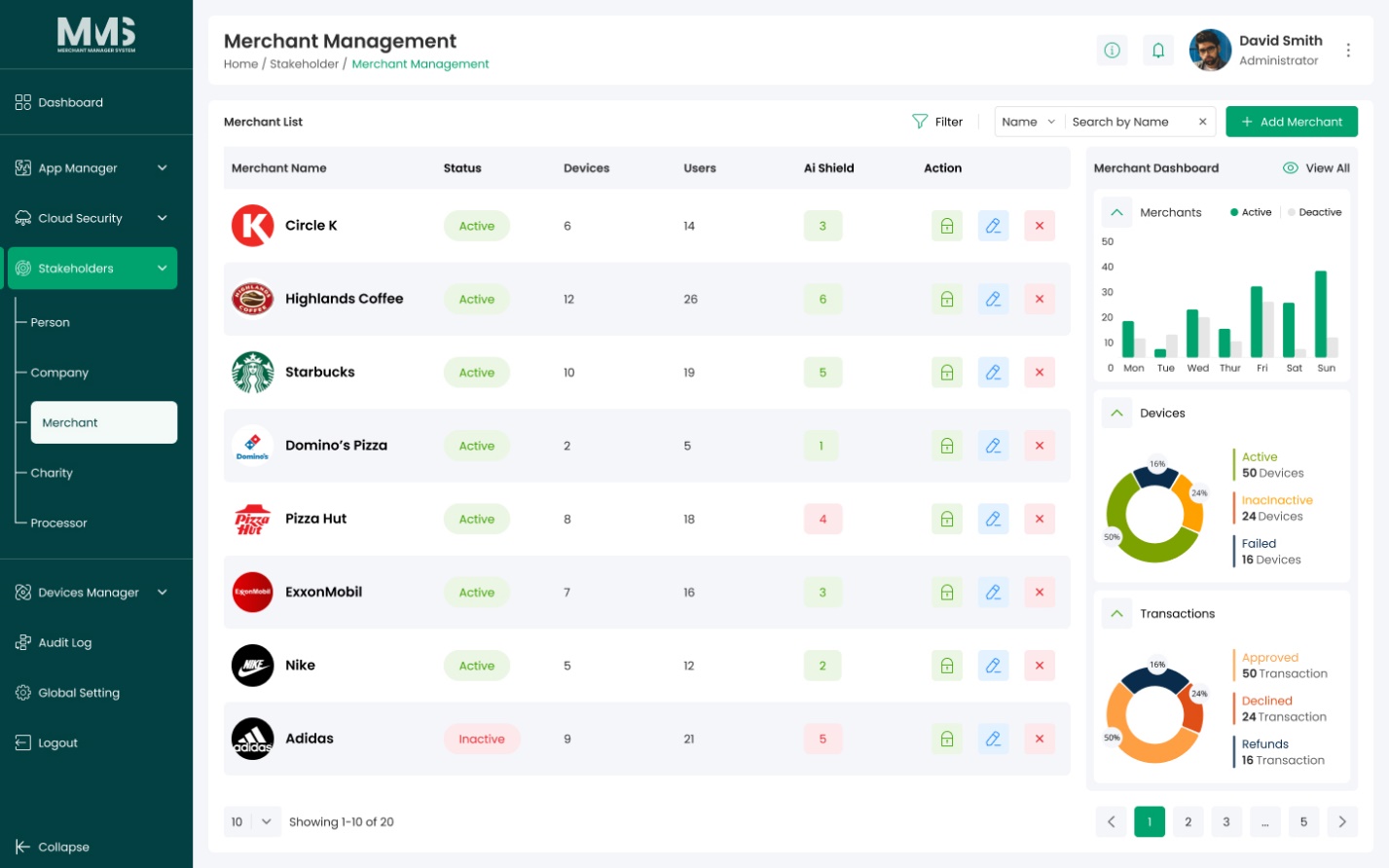Viewport: 1389px width, 868px height.
Task: Open the three-dot menu beside David Smith
Action: [1348, 50]
